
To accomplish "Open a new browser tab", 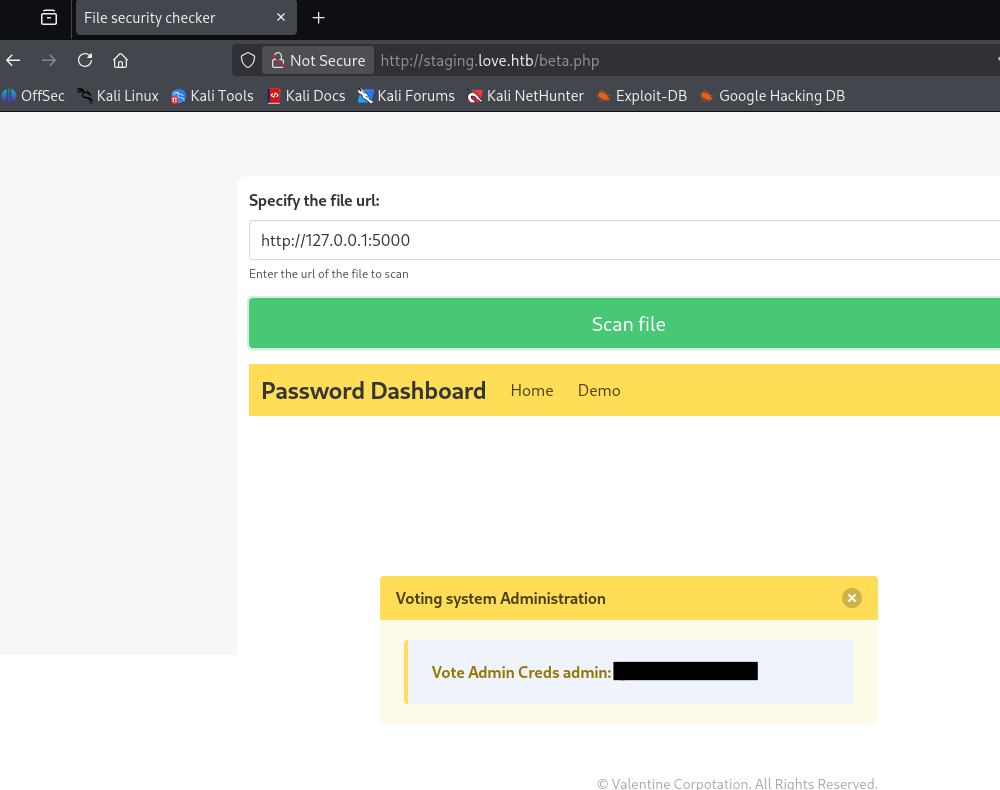I will pyautogui.click(x=318, y=18).
